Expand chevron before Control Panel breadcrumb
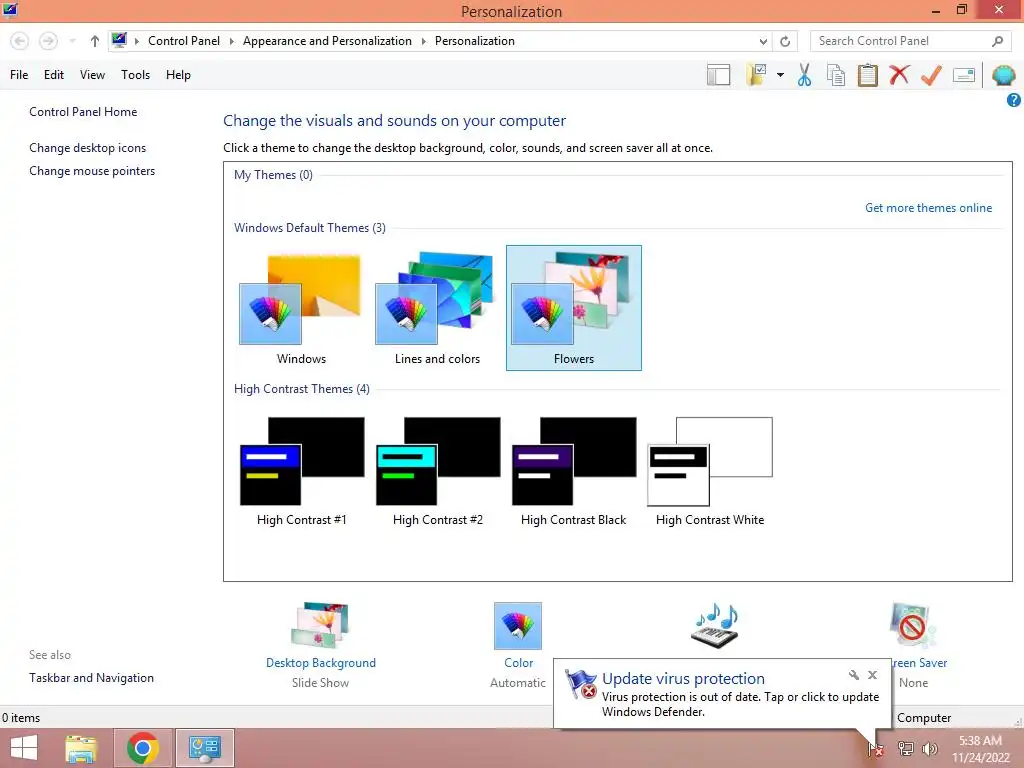Viewport: 1024px width, 768px height. [x=136, y=41]
